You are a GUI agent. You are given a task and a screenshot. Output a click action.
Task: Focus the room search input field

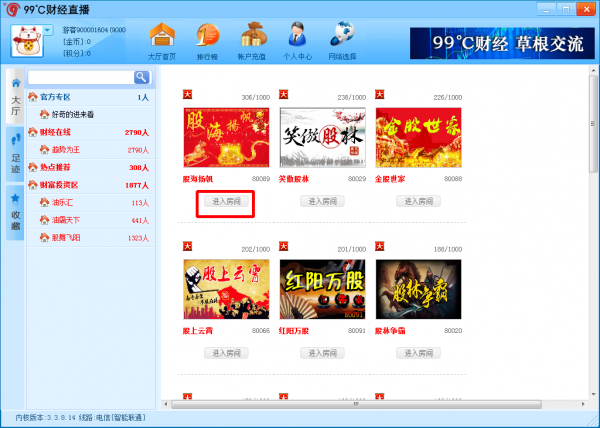[81, 77]
